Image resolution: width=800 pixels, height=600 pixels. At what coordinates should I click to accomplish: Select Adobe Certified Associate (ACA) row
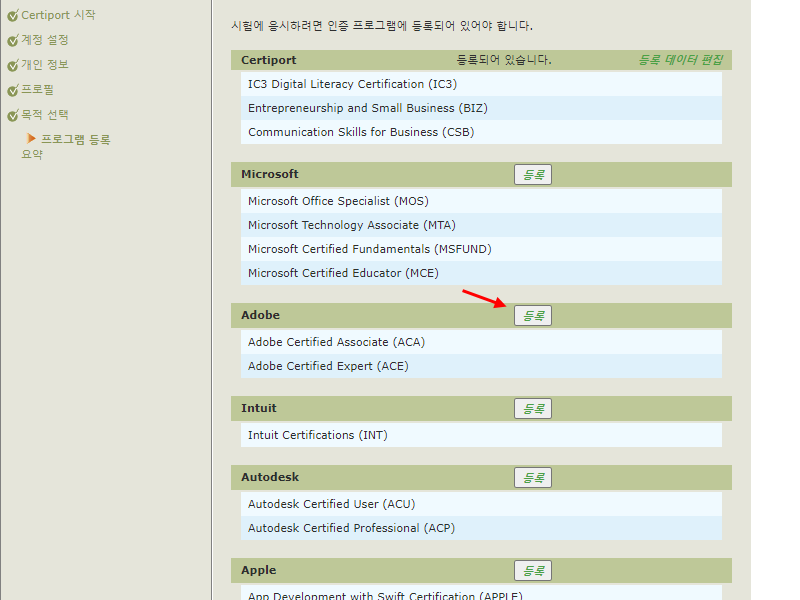(481, 342)
